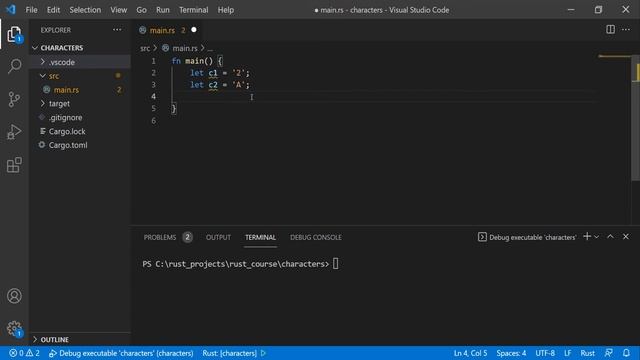Open the Search view in activity bar
The width and height of the screenshot is (640, 360).
14,66
